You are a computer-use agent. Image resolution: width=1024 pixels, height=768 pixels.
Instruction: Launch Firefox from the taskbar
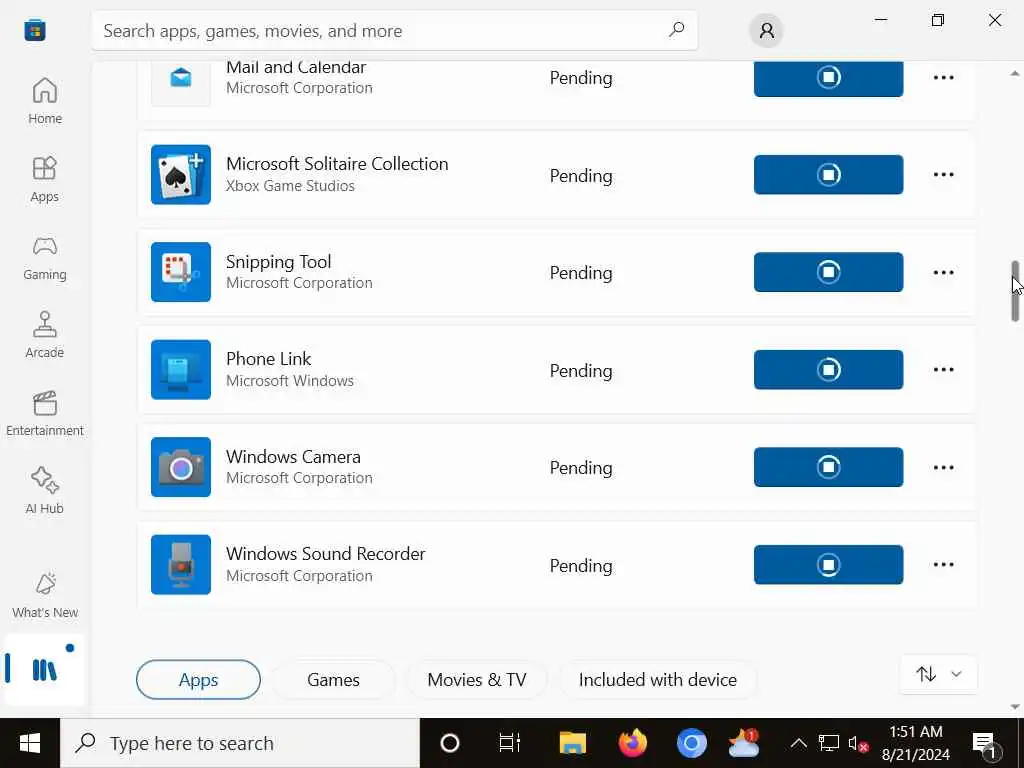pyautogui.click(x=632, y=743)
